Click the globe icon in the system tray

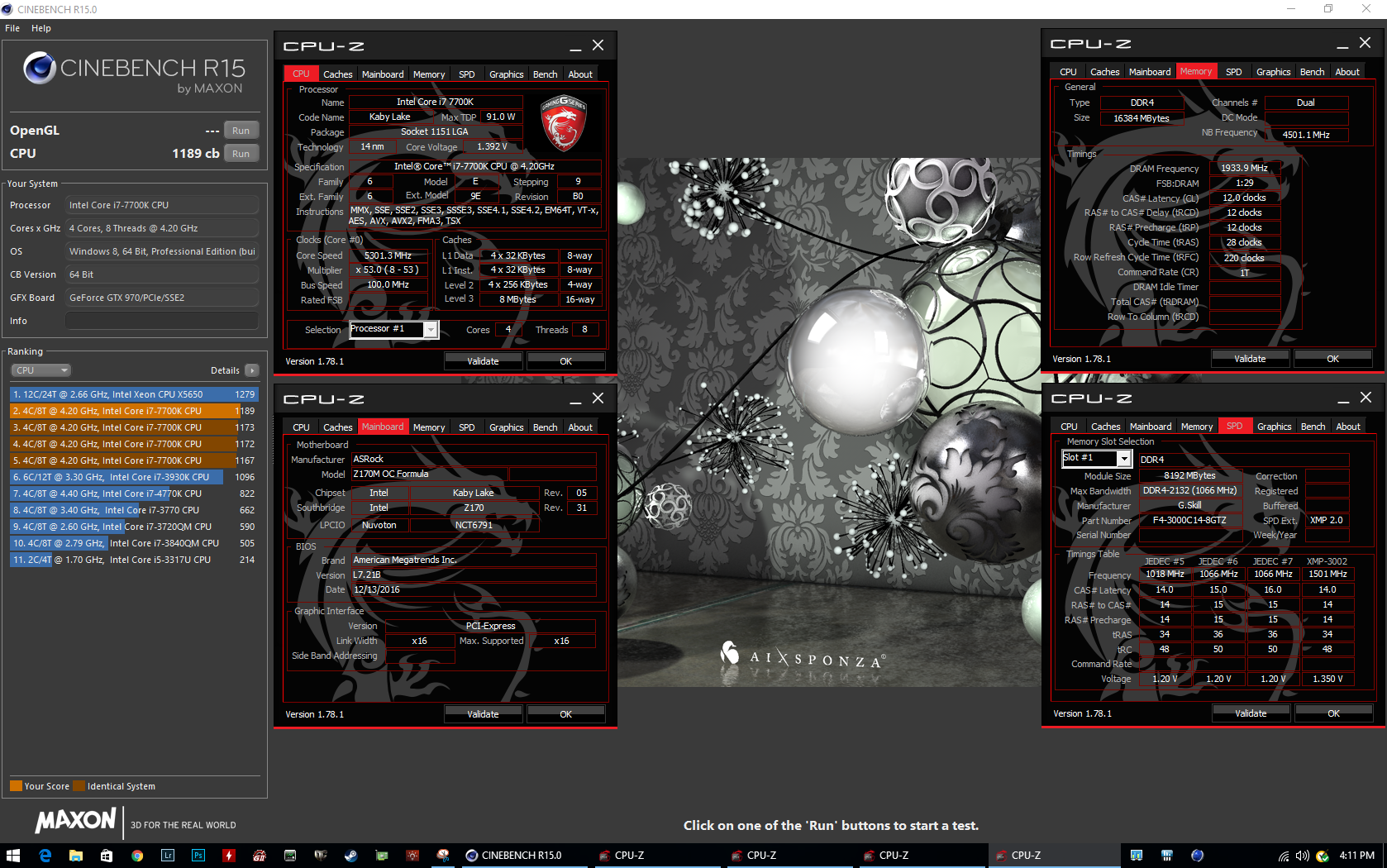click(1197, 856)
